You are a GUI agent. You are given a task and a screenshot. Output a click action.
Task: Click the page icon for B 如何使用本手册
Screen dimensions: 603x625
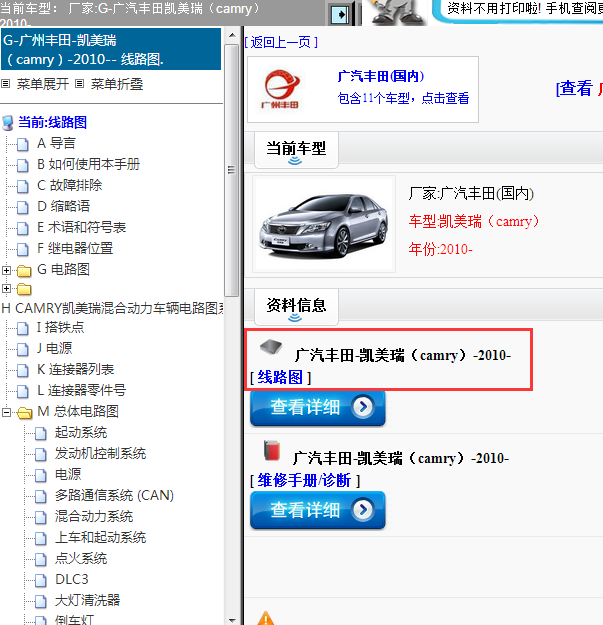23,165
